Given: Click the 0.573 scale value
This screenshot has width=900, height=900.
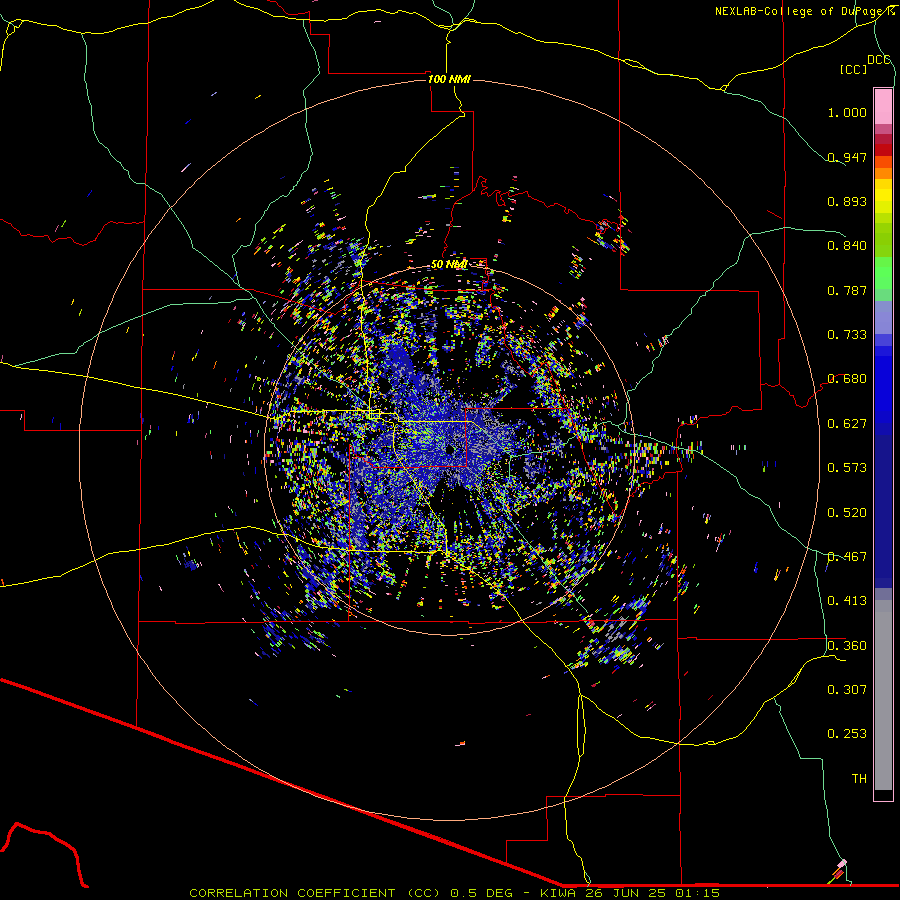Looking at the screenshot, I should click(847, 468).
